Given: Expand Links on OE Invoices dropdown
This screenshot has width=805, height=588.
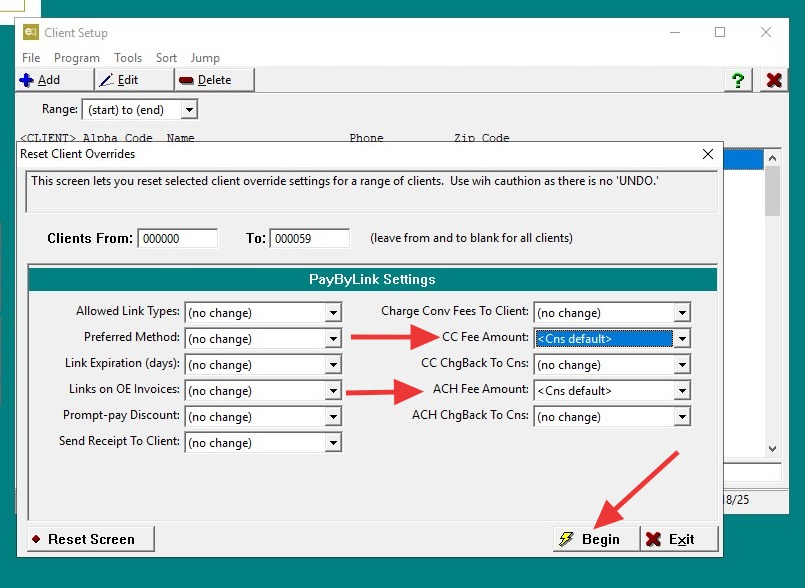Looking at the screenshot, I should click(333, 391).
